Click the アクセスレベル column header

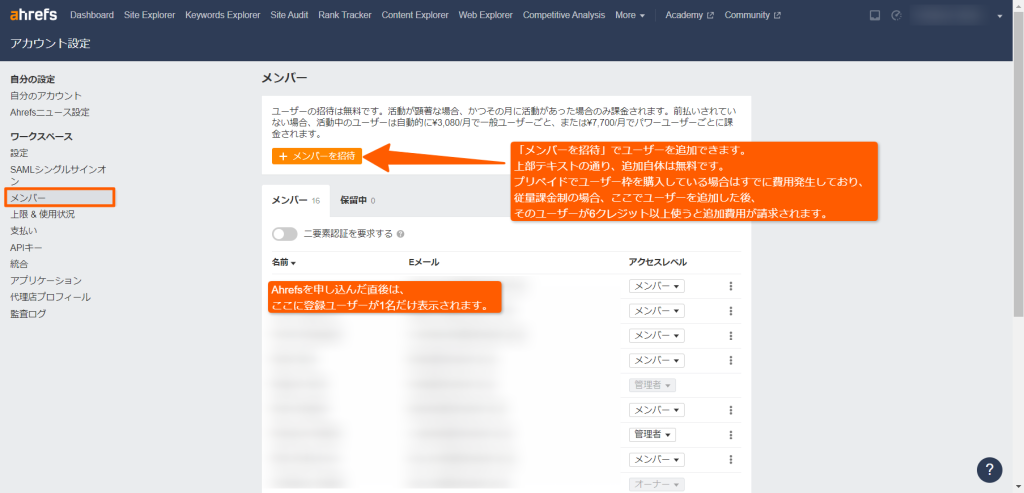(x=658, y=262)
